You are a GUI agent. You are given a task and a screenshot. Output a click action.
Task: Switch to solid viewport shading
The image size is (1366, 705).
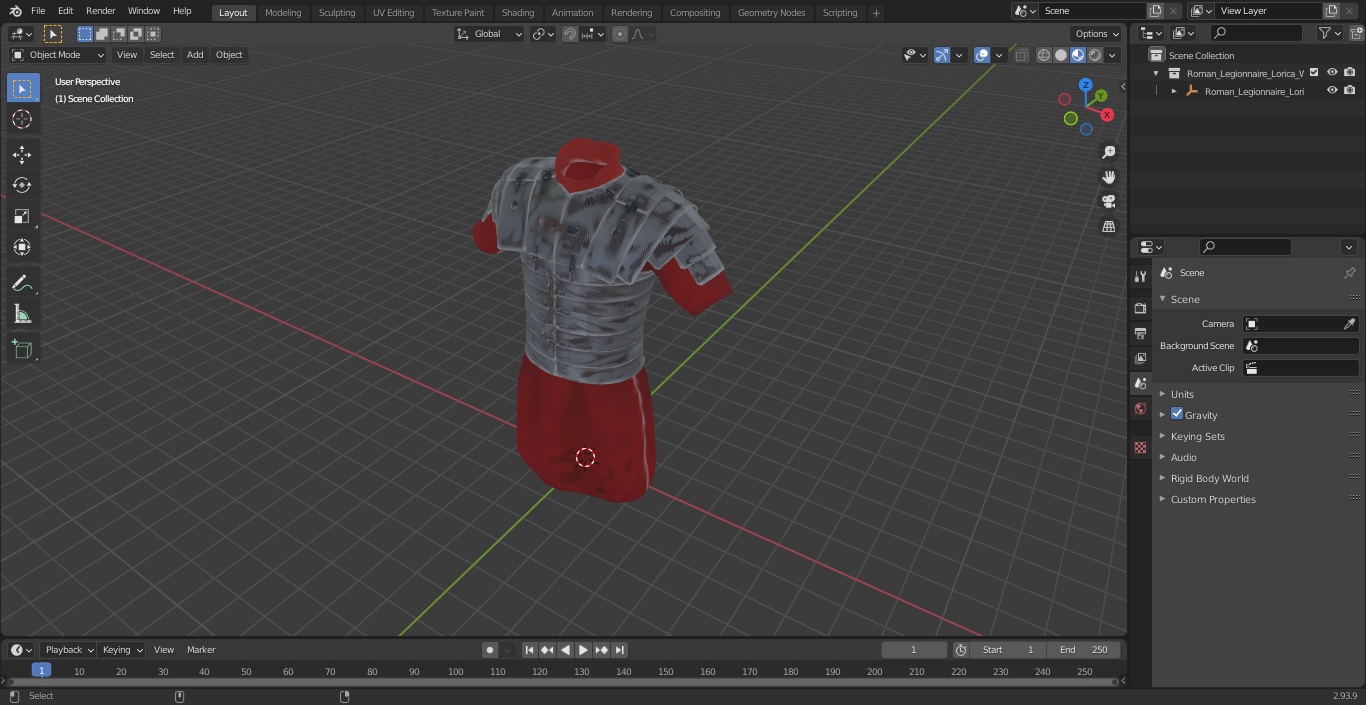(x=1061, y=55)
